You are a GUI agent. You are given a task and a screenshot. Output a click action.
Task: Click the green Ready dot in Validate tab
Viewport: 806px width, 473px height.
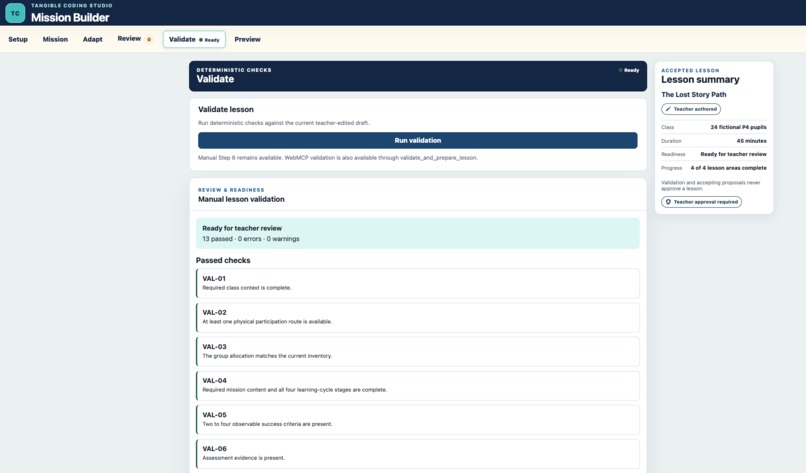201,40
